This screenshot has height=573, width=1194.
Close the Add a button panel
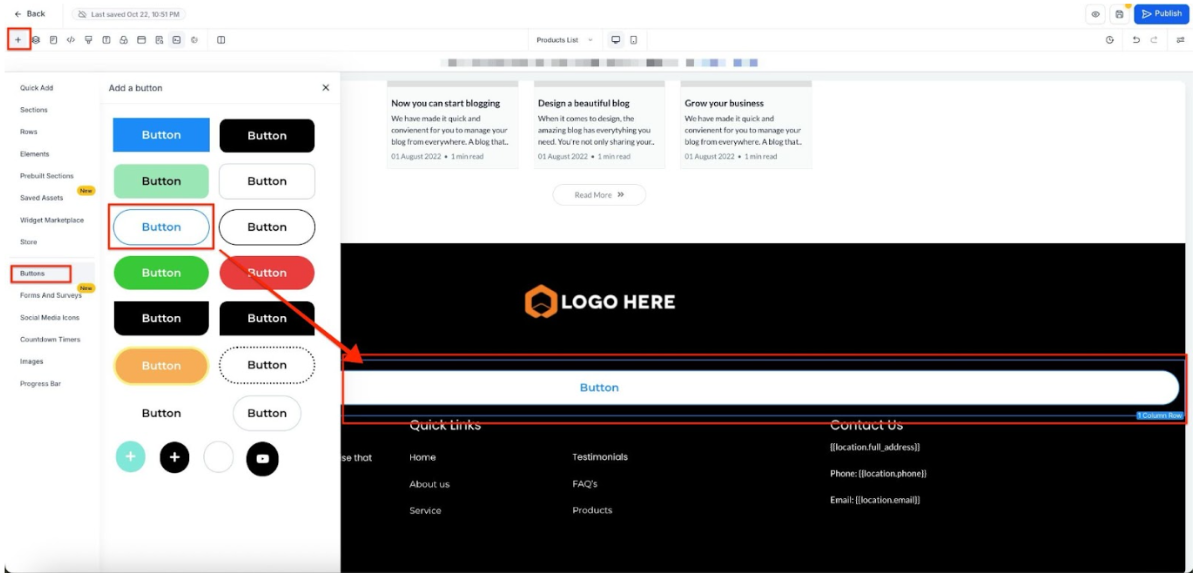325,88
